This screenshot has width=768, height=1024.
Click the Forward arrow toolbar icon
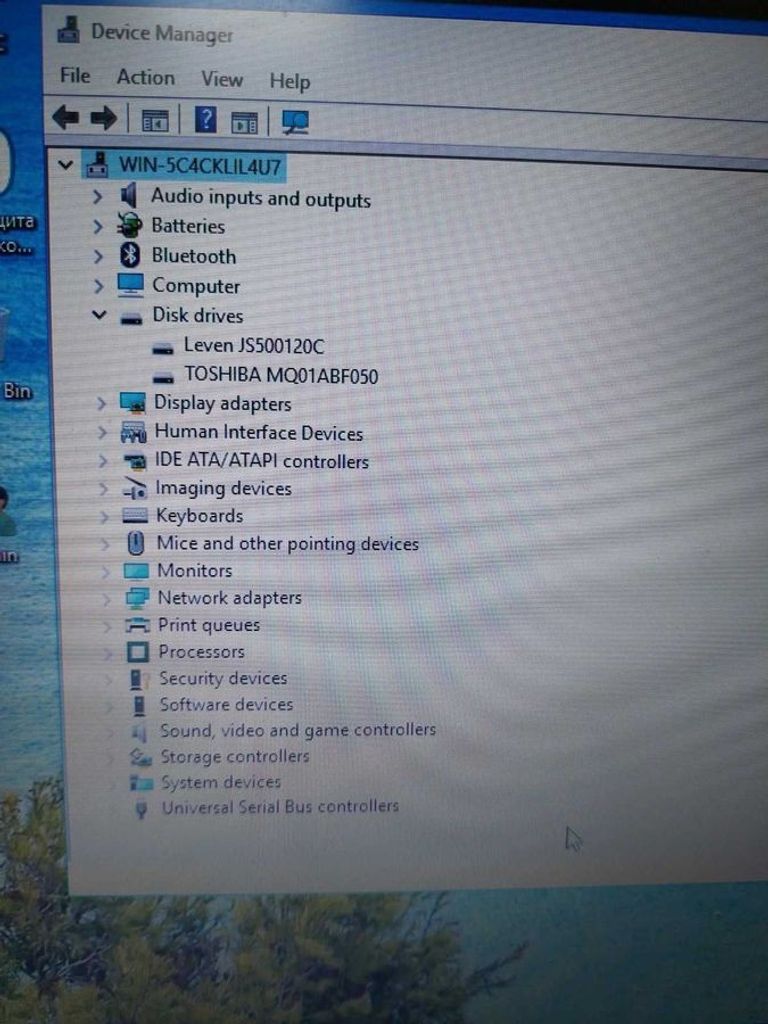[x=103, y=119]
